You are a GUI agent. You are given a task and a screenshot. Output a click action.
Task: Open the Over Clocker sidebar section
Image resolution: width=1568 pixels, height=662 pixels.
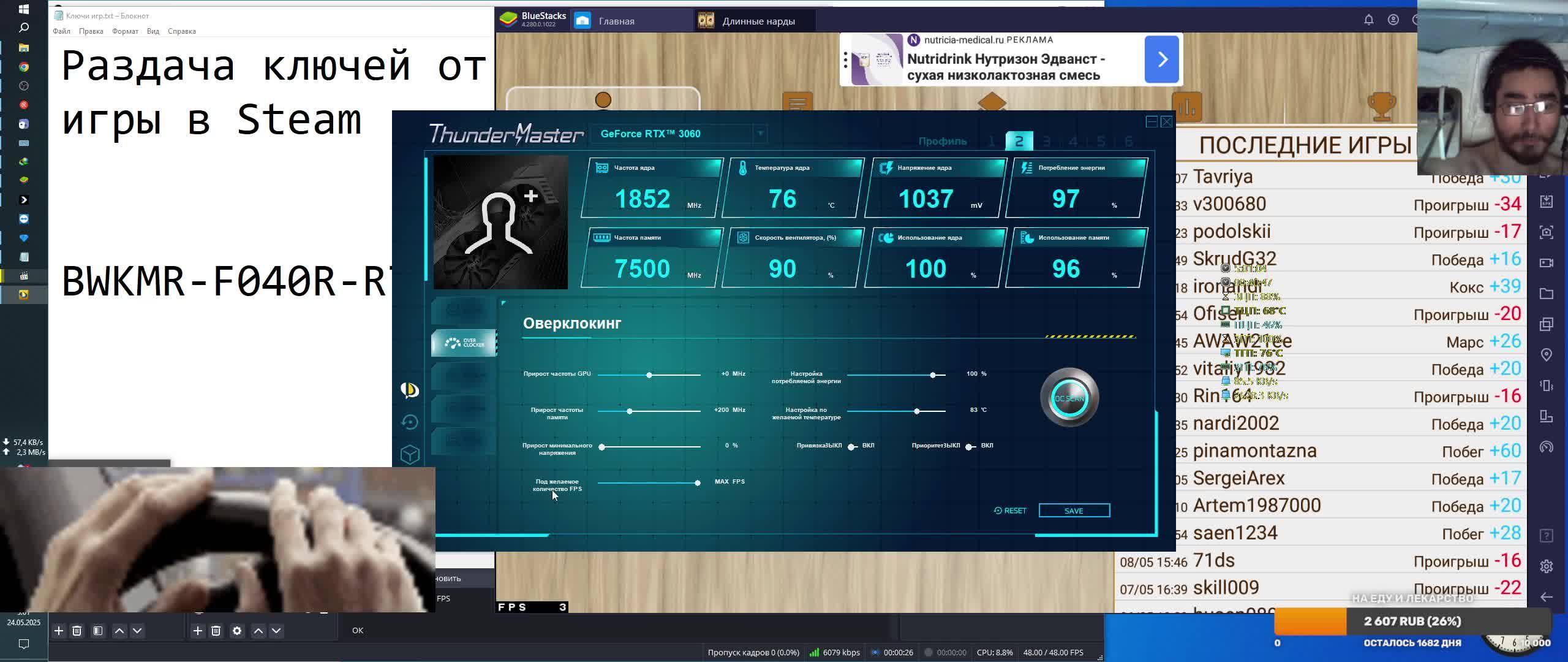click(464, 343)
